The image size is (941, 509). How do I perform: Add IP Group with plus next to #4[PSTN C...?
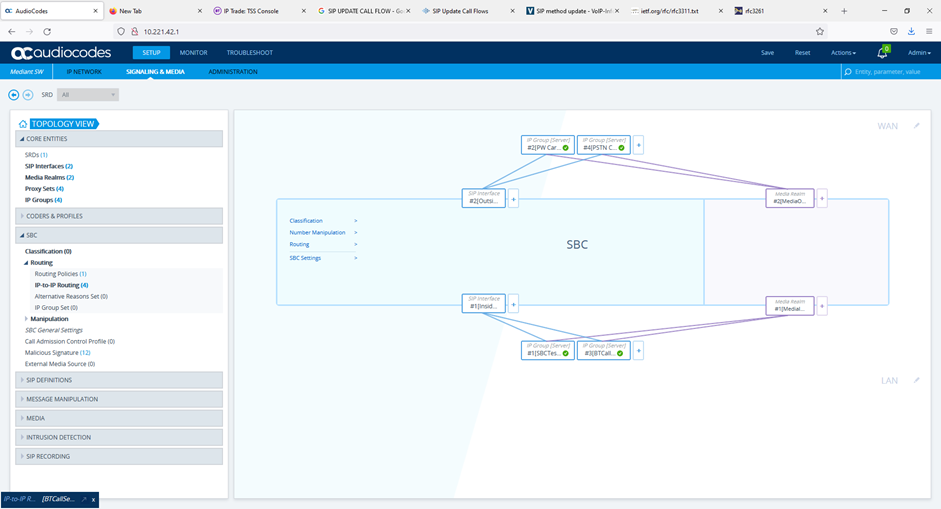pos(639,145)
